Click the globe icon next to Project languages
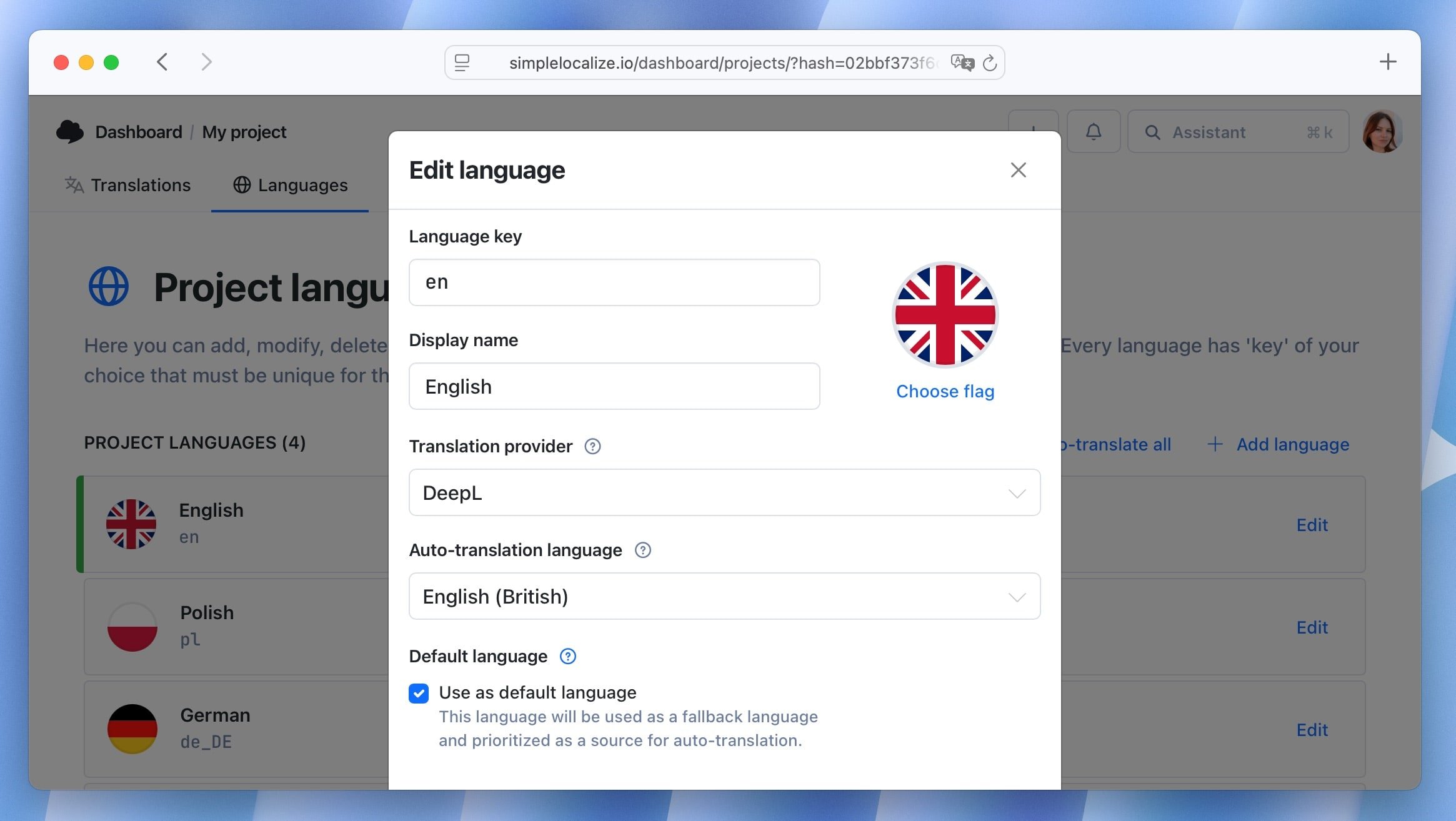Image resolution: width=1456 pixels, height=821 pixels. [108, 286]
